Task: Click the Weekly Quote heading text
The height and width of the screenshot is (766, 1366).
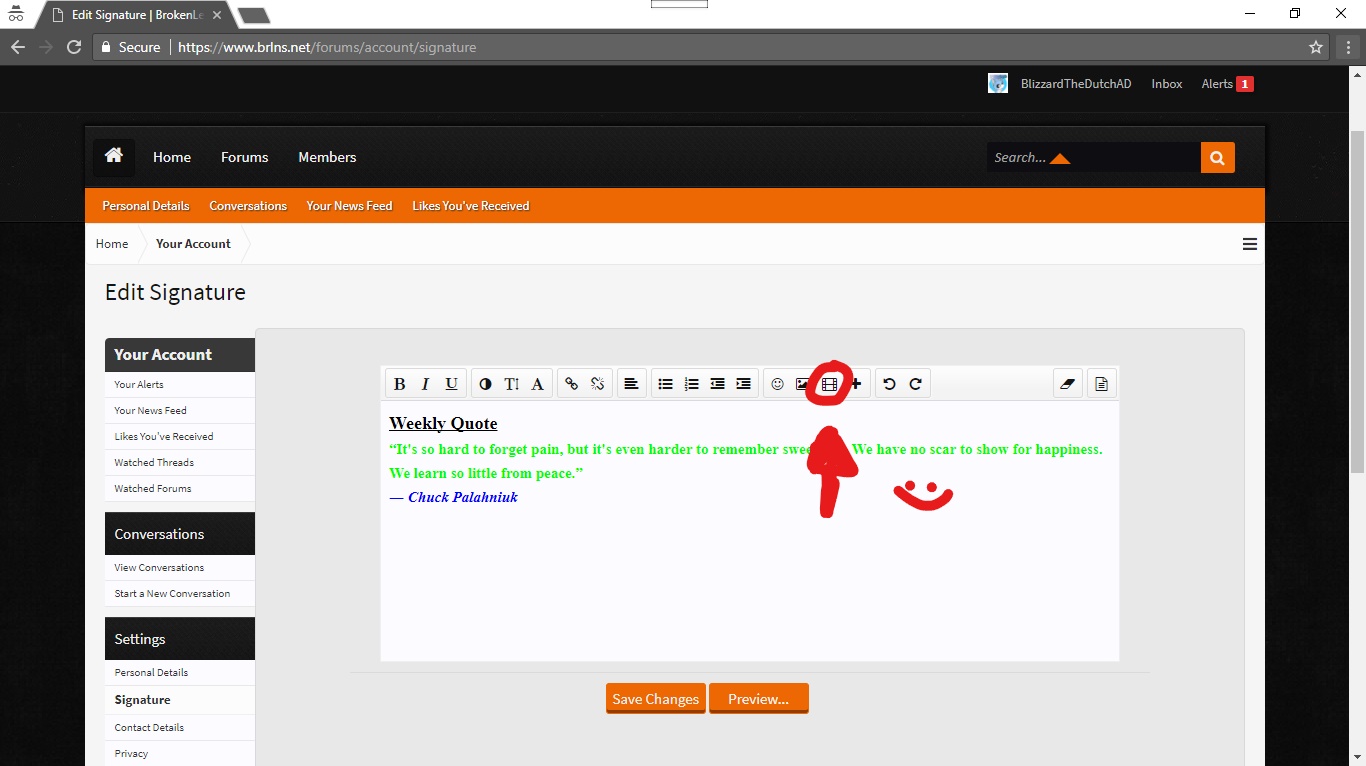Action: (x=443, y=424)
